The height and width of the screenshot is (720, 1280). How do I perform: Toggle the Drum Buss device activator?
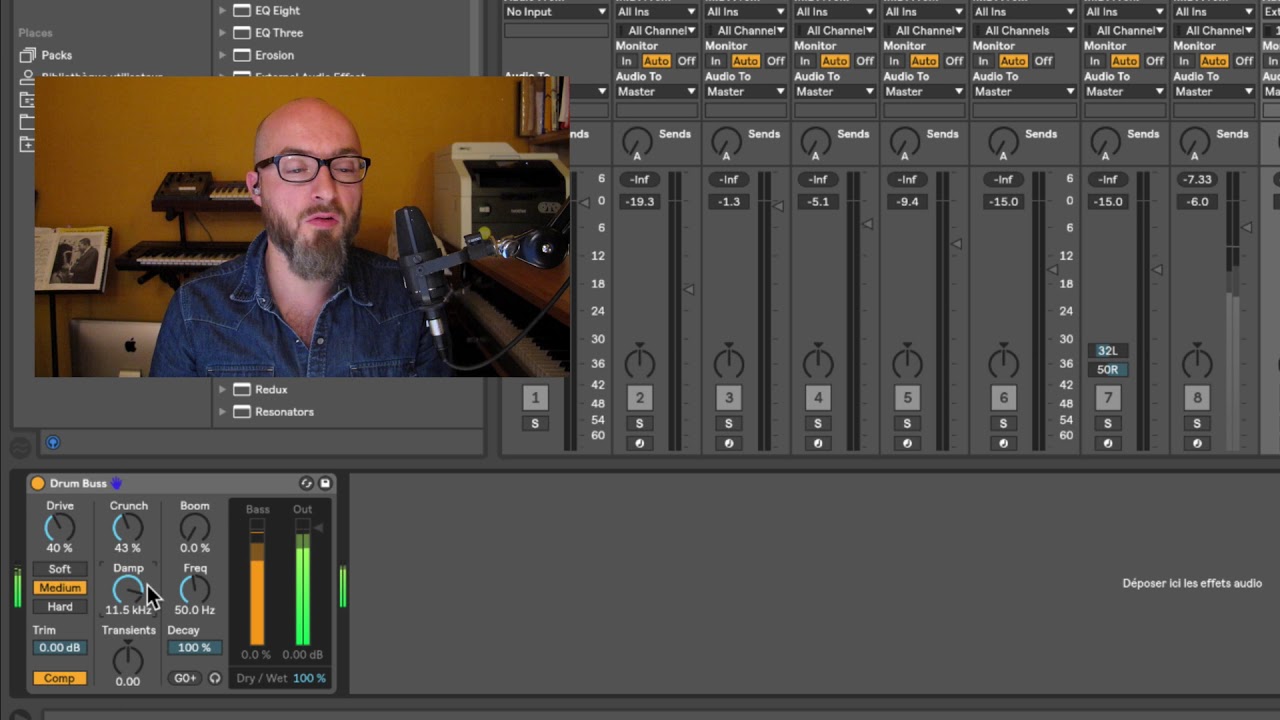coord(38,483)
